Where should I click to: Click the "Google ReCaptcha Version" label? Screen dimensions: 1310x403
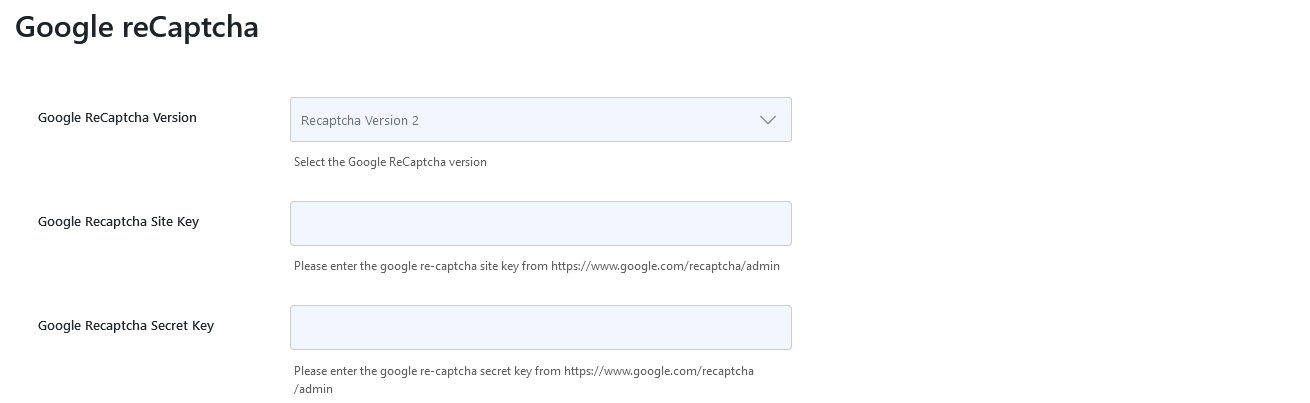[117, 118]
